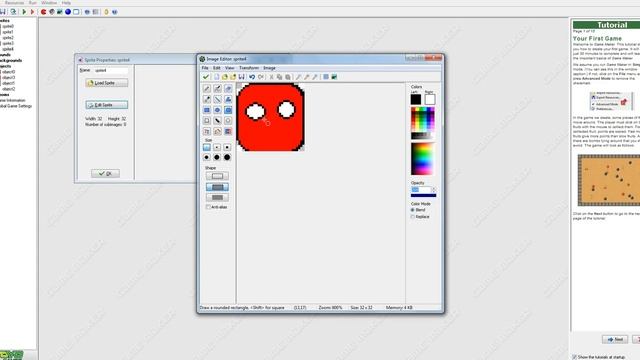Select the Rounded Rectangle tool
Viewport: 640px width, 360px height.
[x=228, y=110]
